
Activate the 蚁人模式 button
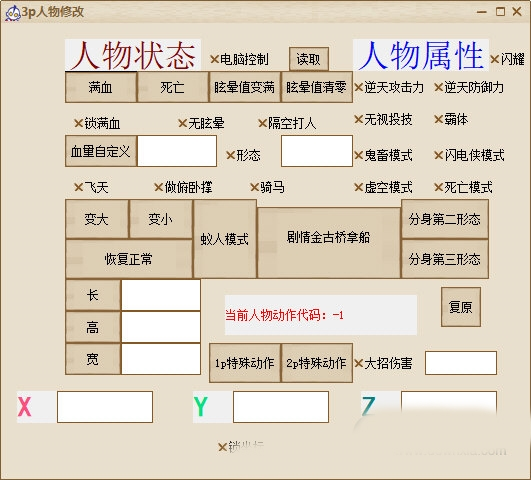pyautogui.click(x=225, y=239)
